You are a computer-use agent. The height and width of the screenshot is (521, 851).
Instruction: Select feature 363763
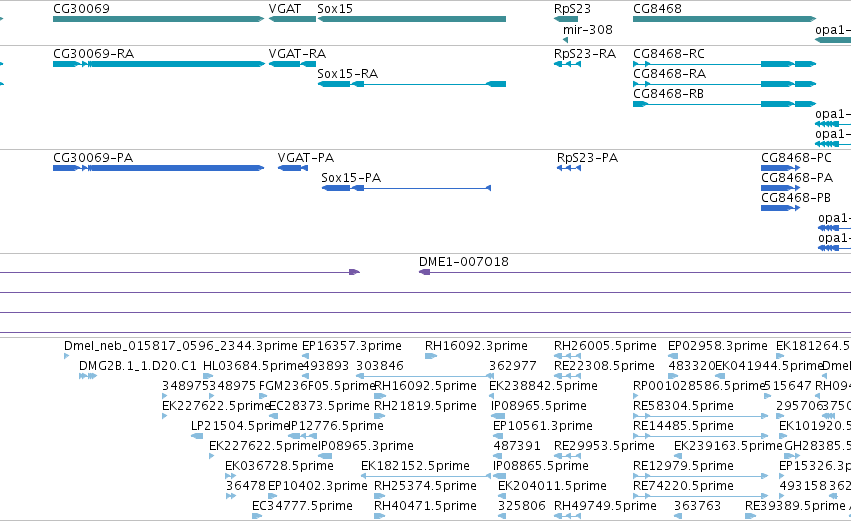[x=697, y=506]
